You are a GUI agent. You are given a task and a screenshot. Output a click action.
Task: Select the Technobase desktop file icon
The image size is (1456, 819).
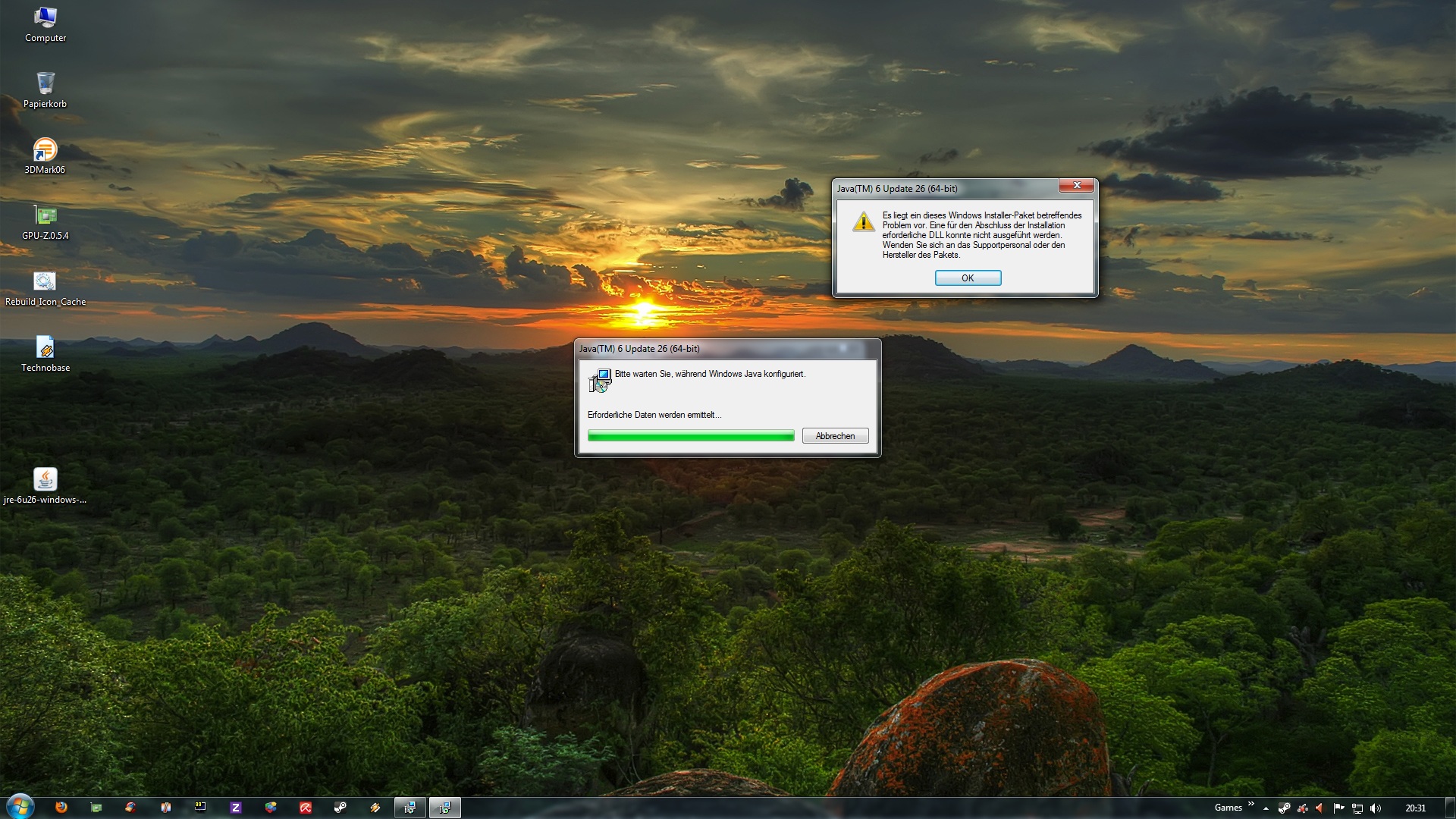[45, 354]
